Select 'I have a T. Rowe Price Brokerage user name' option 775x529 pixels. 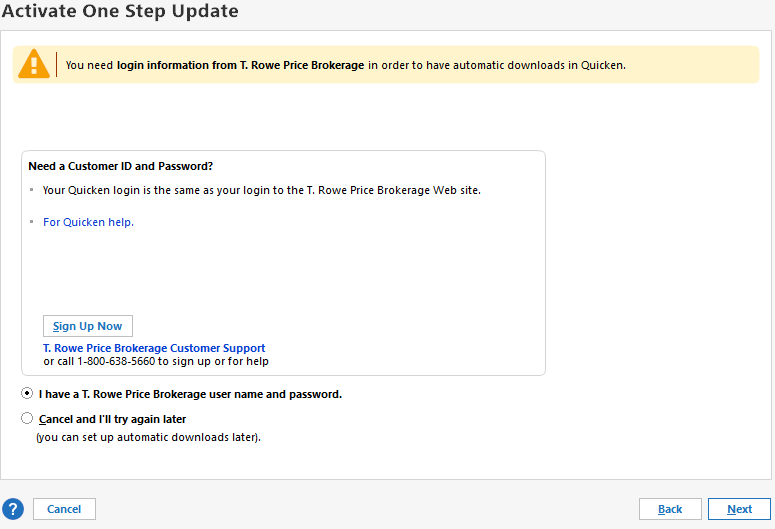pos(27,394)
